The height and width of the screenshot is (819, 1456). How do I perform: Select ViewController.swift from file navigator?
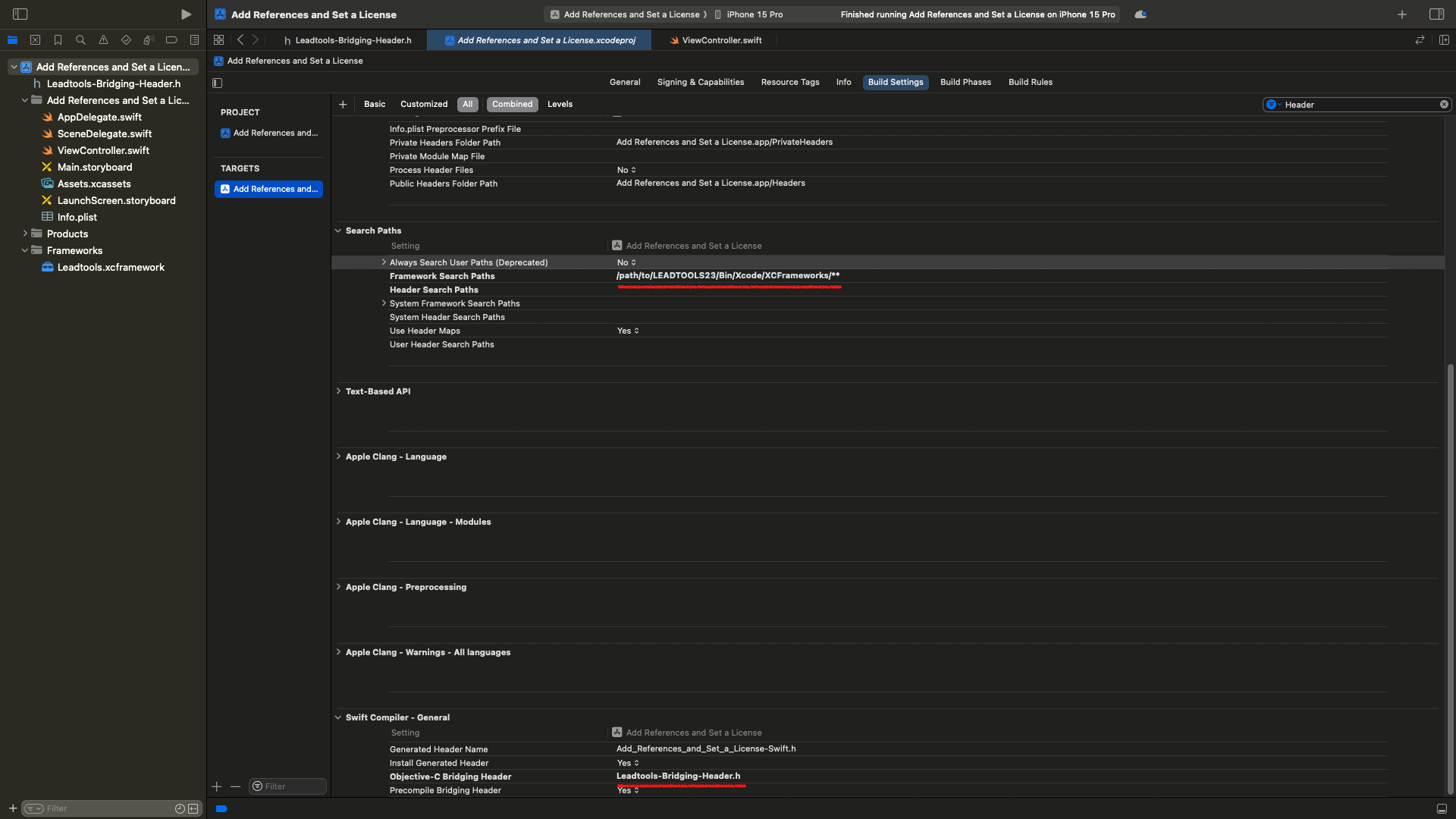[x=103, y=151]
